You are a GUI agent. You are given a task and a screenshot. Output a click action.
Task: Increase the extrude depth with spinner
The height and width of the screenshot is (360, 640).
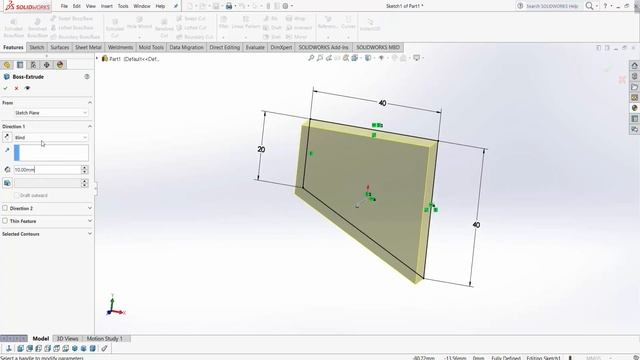tap(84, 167)
